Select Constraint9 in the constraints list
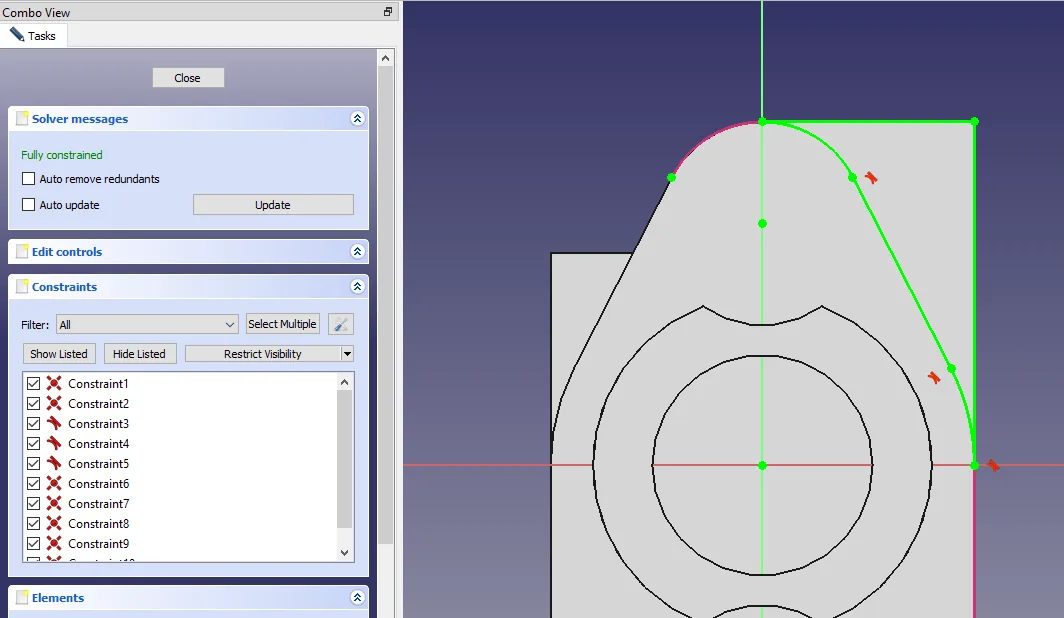 click(99, 544)
